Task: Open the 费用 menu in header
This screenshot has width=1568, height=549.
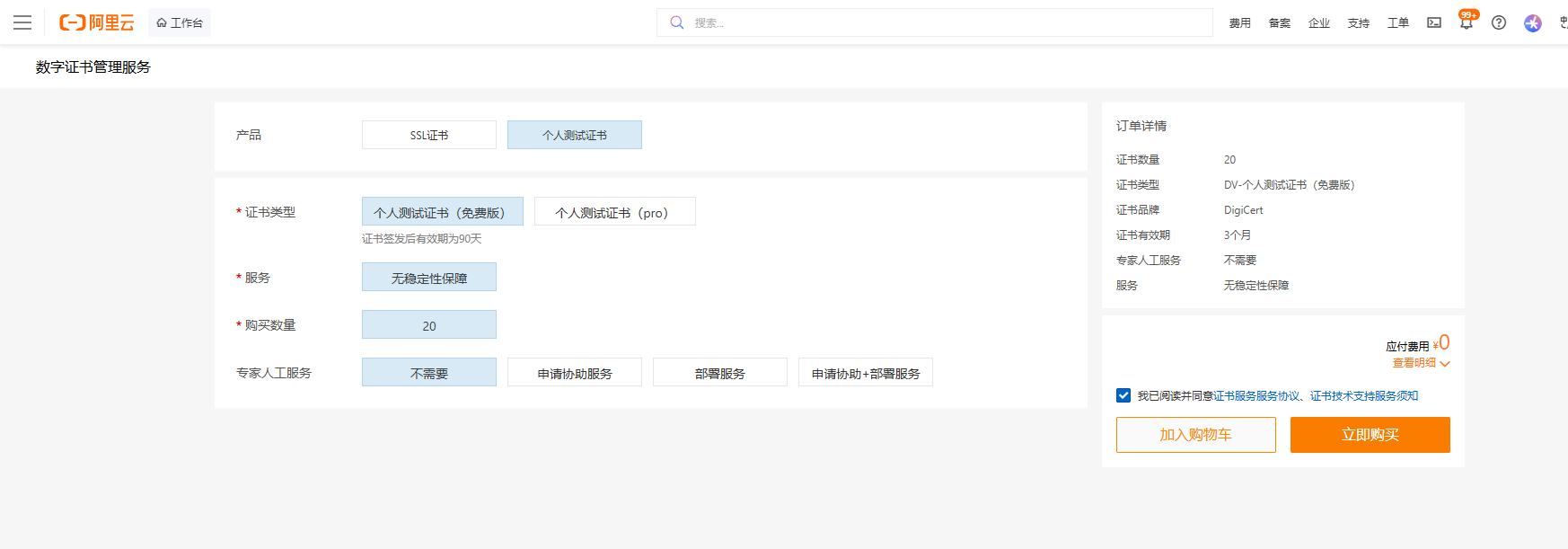Action: [1239, 22]
